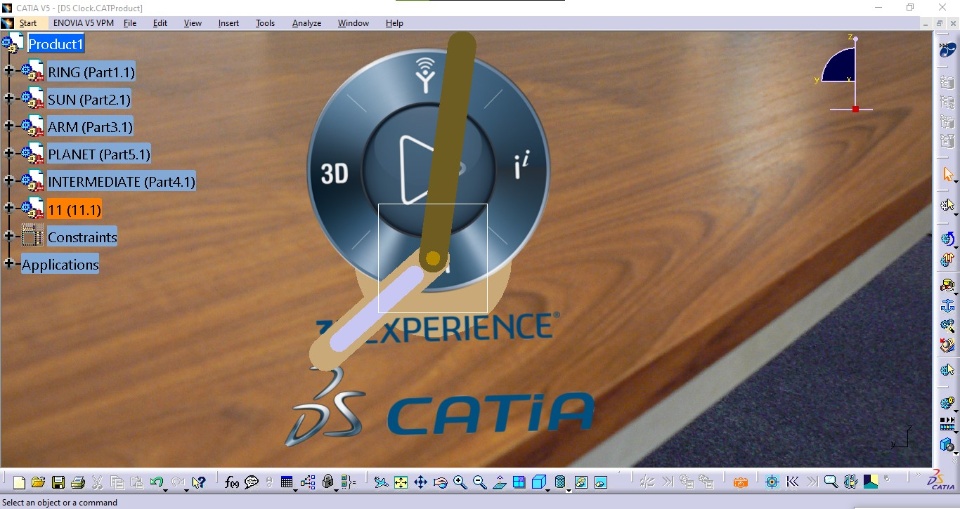This screenshot has width=960, height=509.
Task: Pick the Select arrow tool on right toolbar
Action: coord(947,175)
